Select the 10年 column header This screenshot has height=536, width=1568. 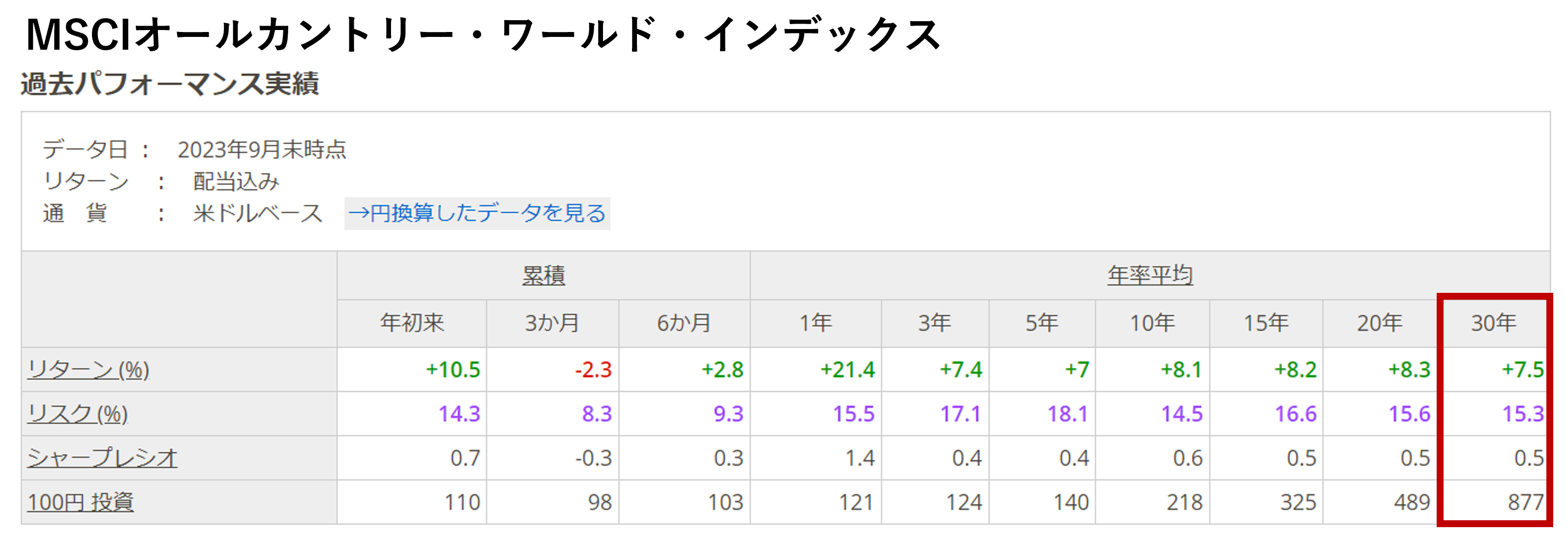coord(1152,323)
